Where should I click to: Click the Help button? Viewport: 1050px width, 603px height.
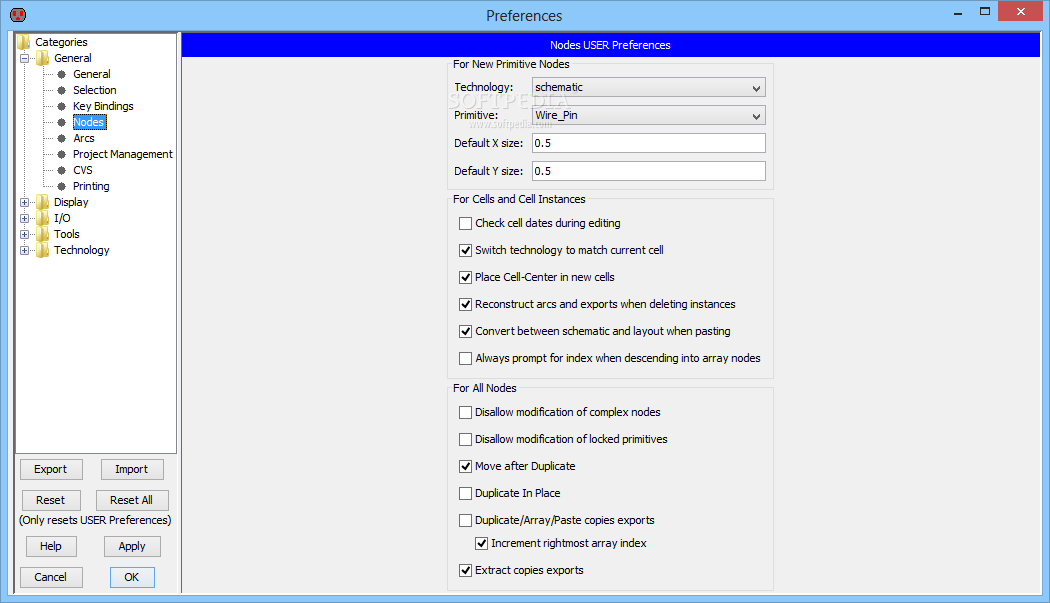point(51,547)
